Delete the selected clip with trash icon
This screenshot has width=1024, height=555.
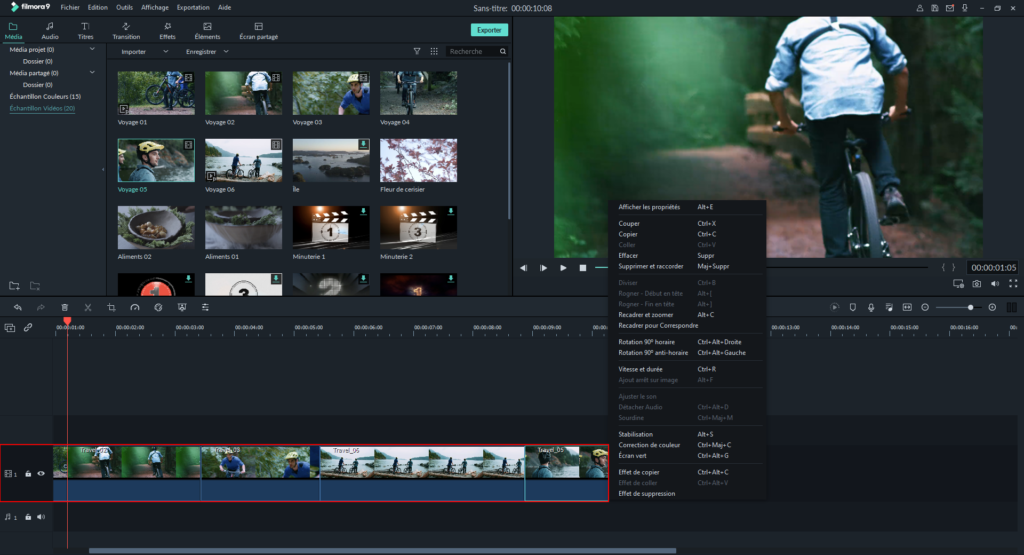(65, 308)
